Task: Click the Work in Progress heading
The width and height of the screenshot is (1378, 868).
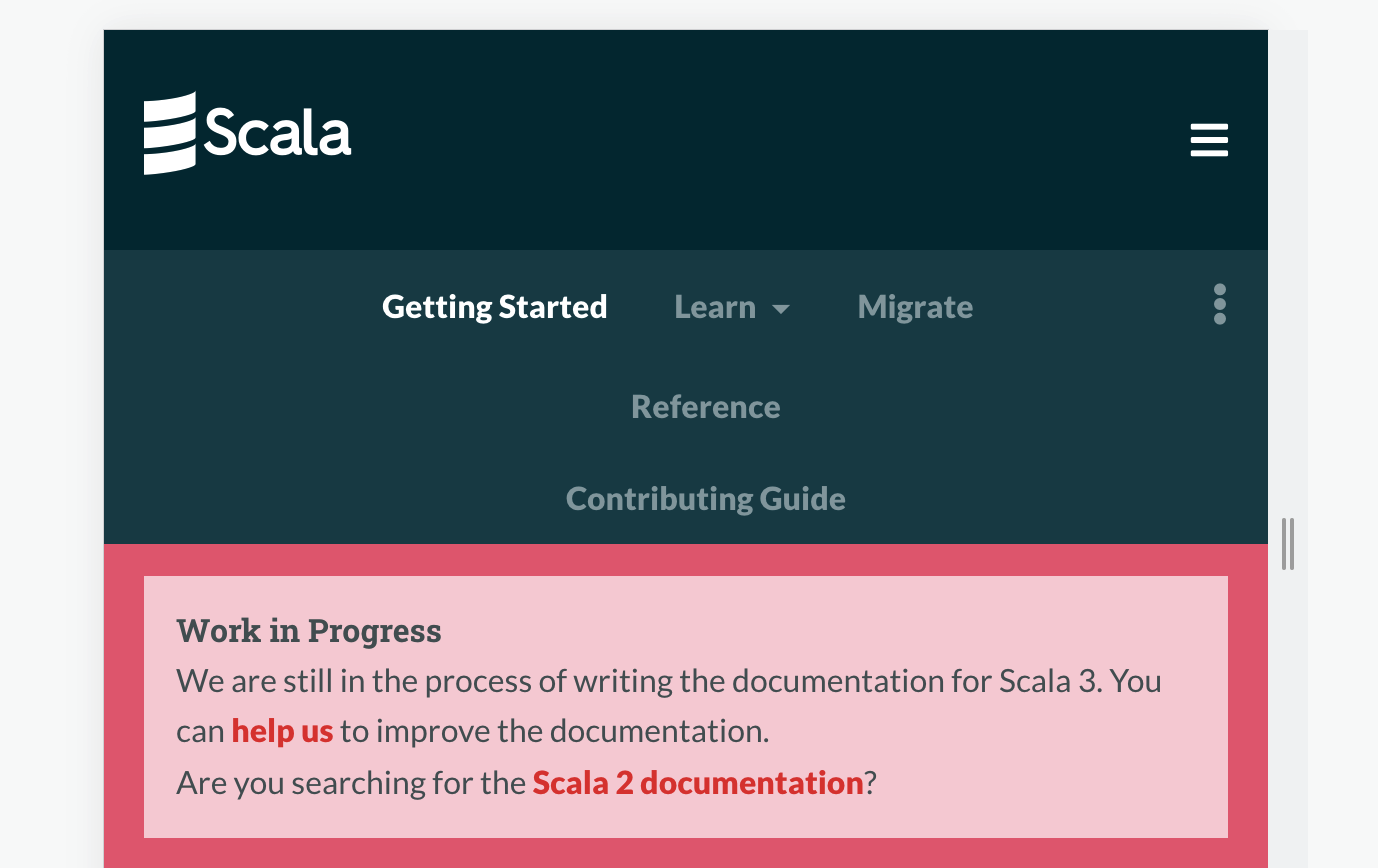Action: (x=309, y=631)
